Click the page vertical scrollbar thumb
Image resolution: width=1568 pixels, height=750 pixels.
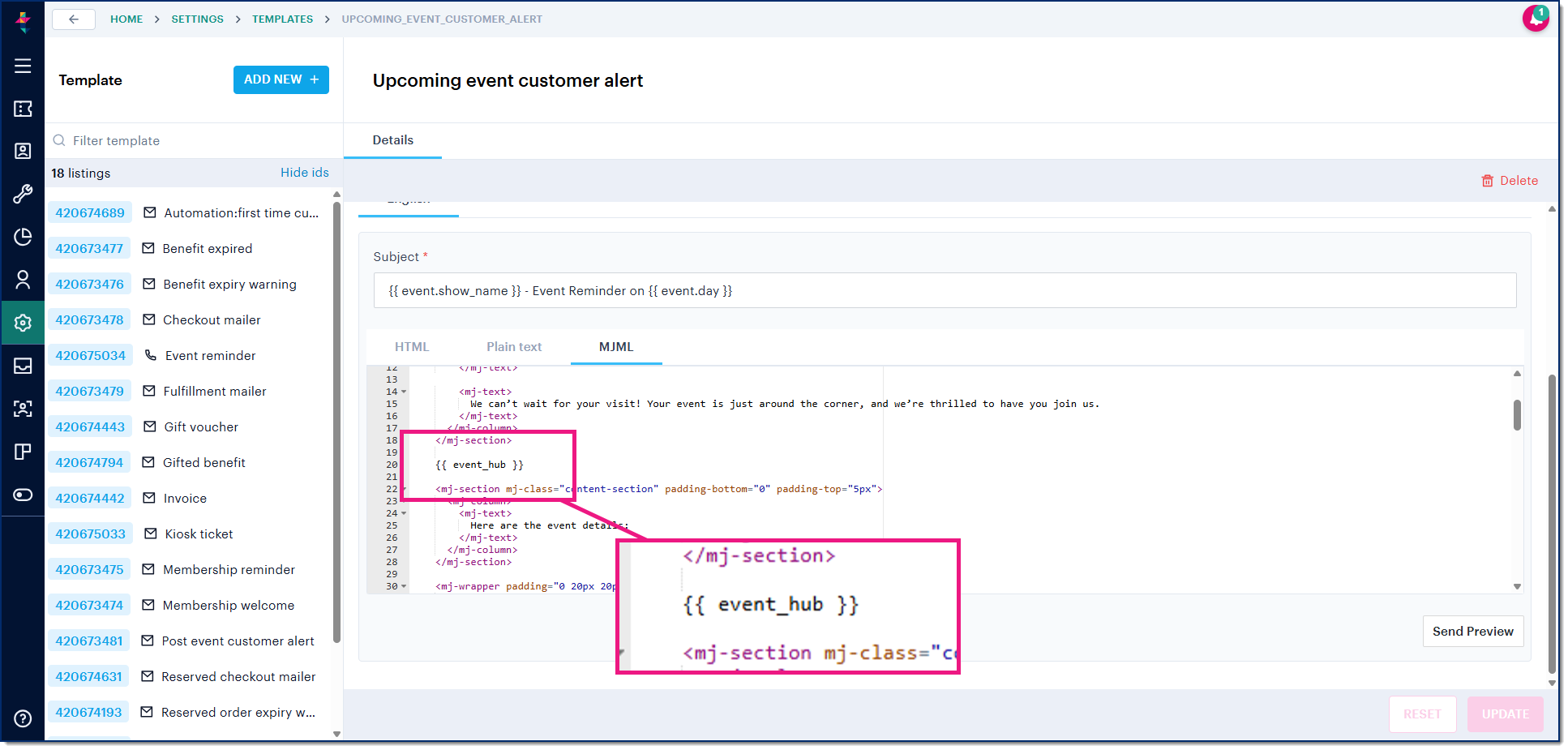coord(1552,523)
